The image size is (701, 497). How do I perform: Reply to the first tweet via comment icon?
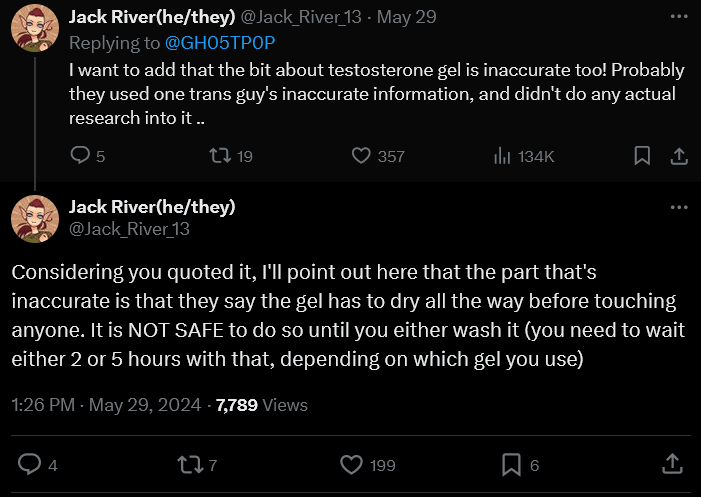pyautogui.click(x=80, y=156)
